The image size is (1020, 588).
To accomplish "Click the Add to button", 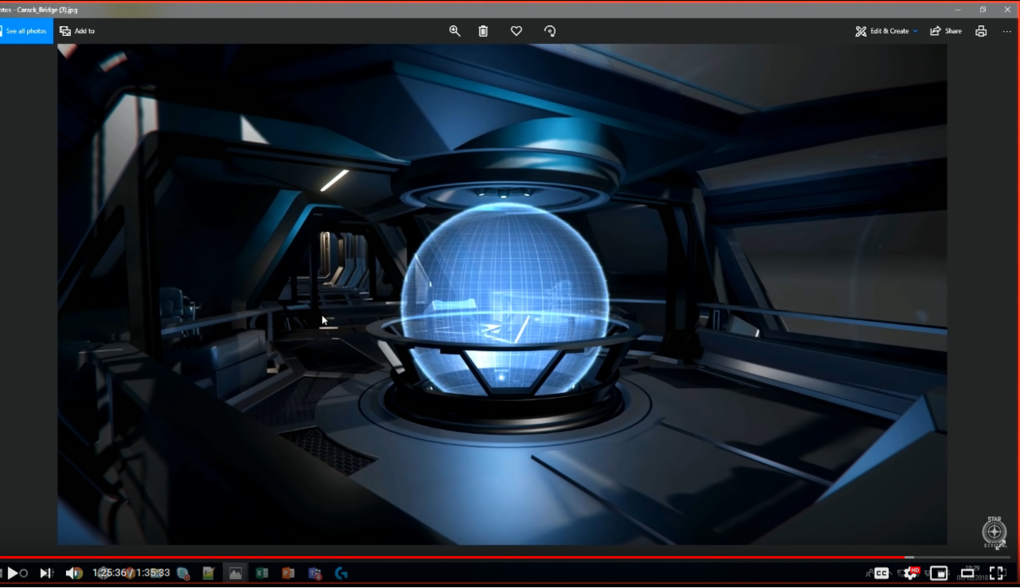I will point(77,31).
